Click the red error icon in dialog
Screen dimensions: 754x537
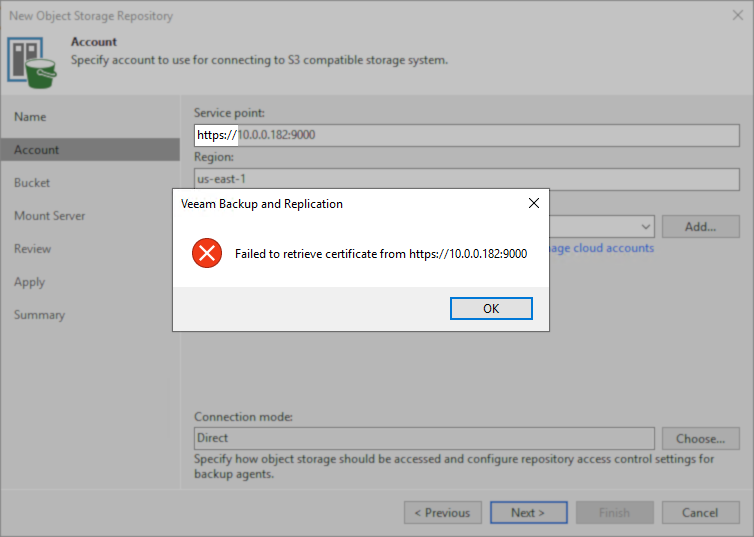(207, 253)
